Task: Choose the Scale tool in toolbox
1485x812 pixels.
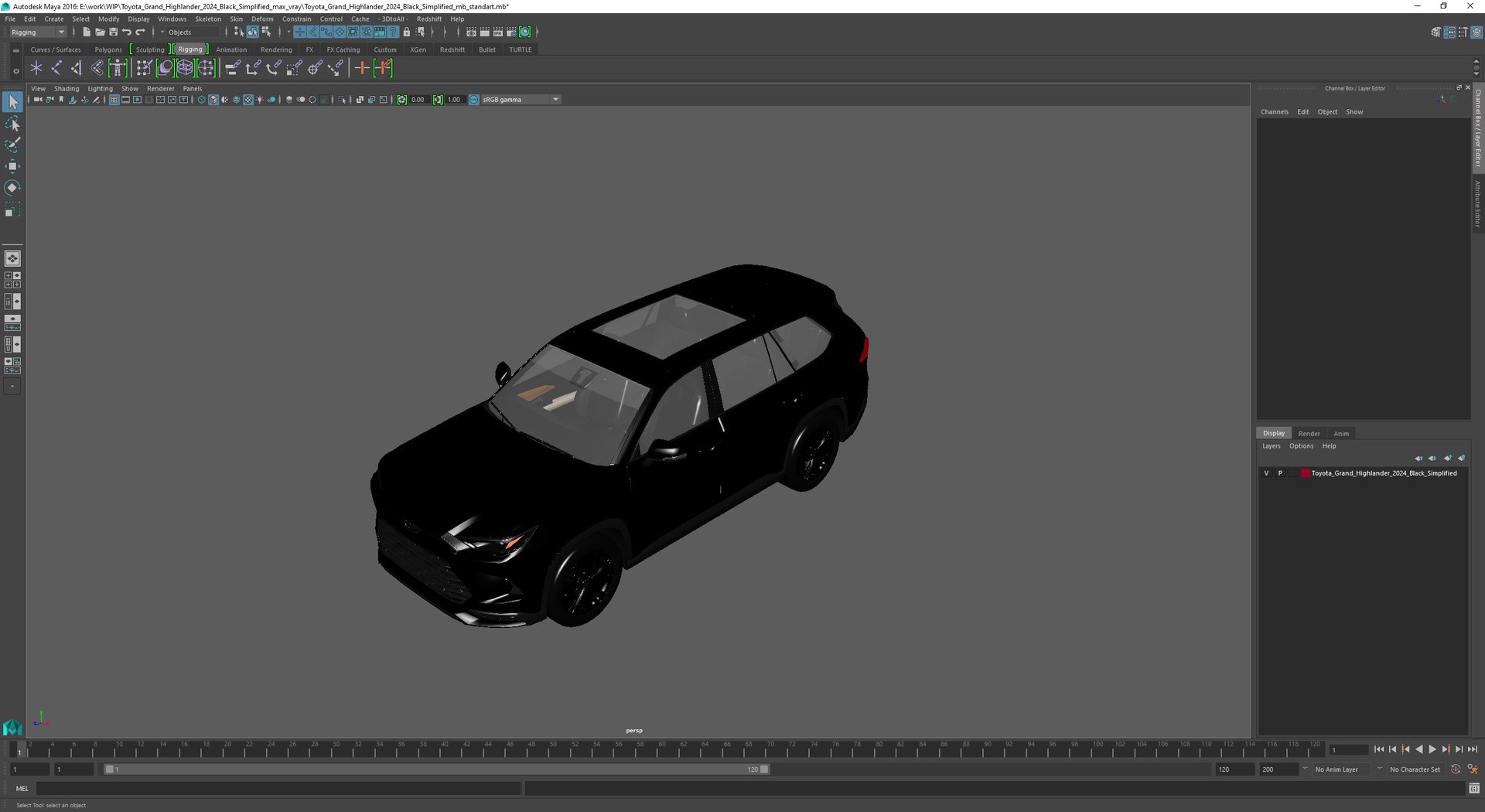Action: tap(12, 210)
